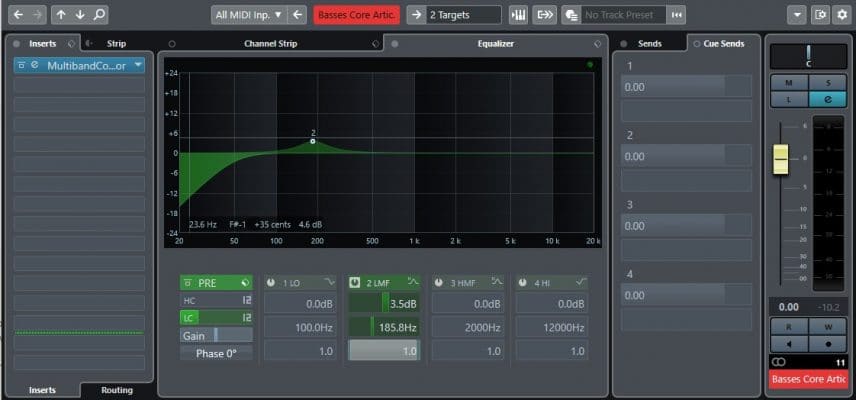Adjust the pre Gain slider
The width and height of the screenshot is (856, 400).
(216, 336)
